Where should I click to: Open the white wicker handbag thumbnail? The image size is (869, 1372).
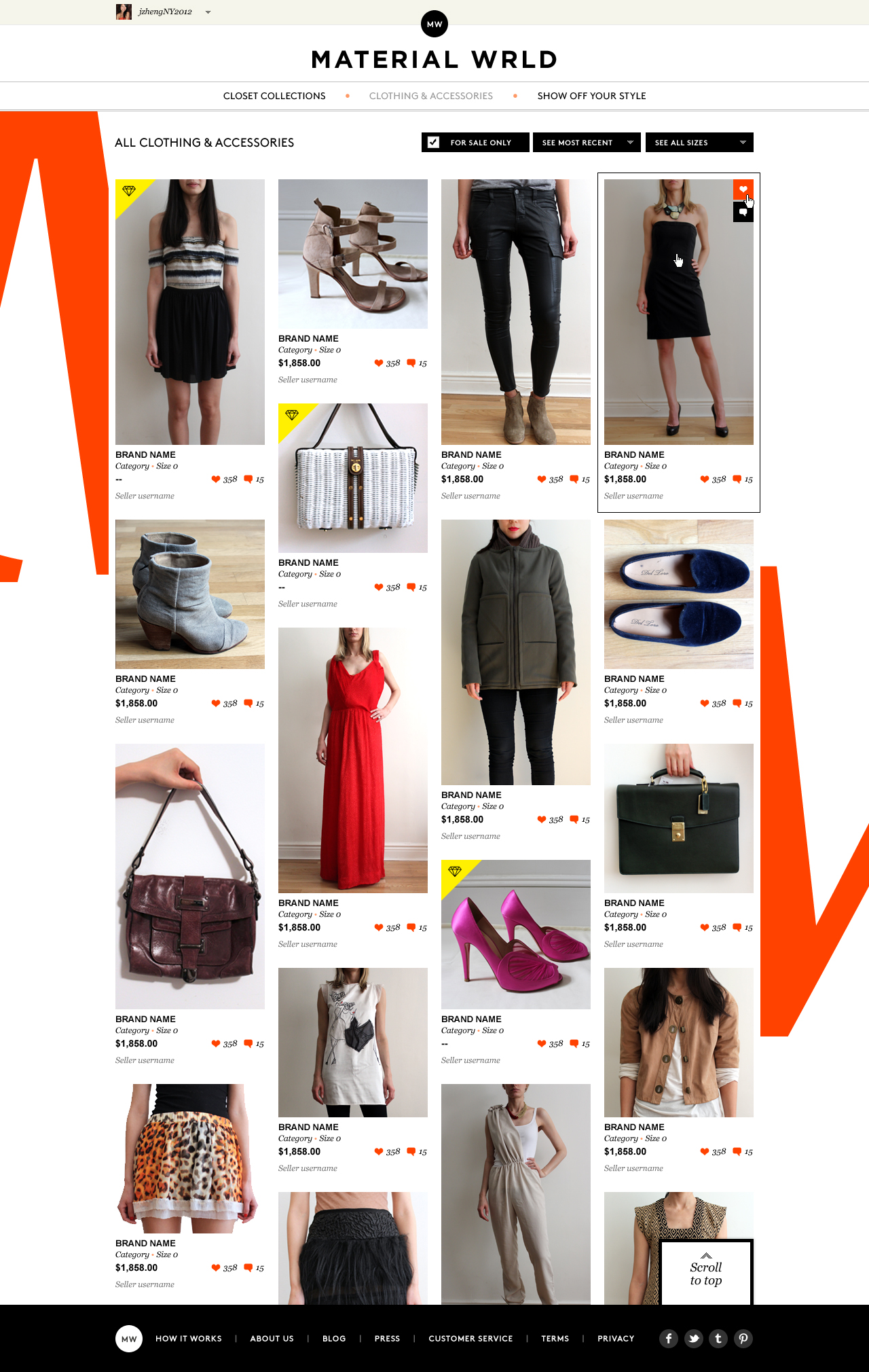[x=353, y=478]
